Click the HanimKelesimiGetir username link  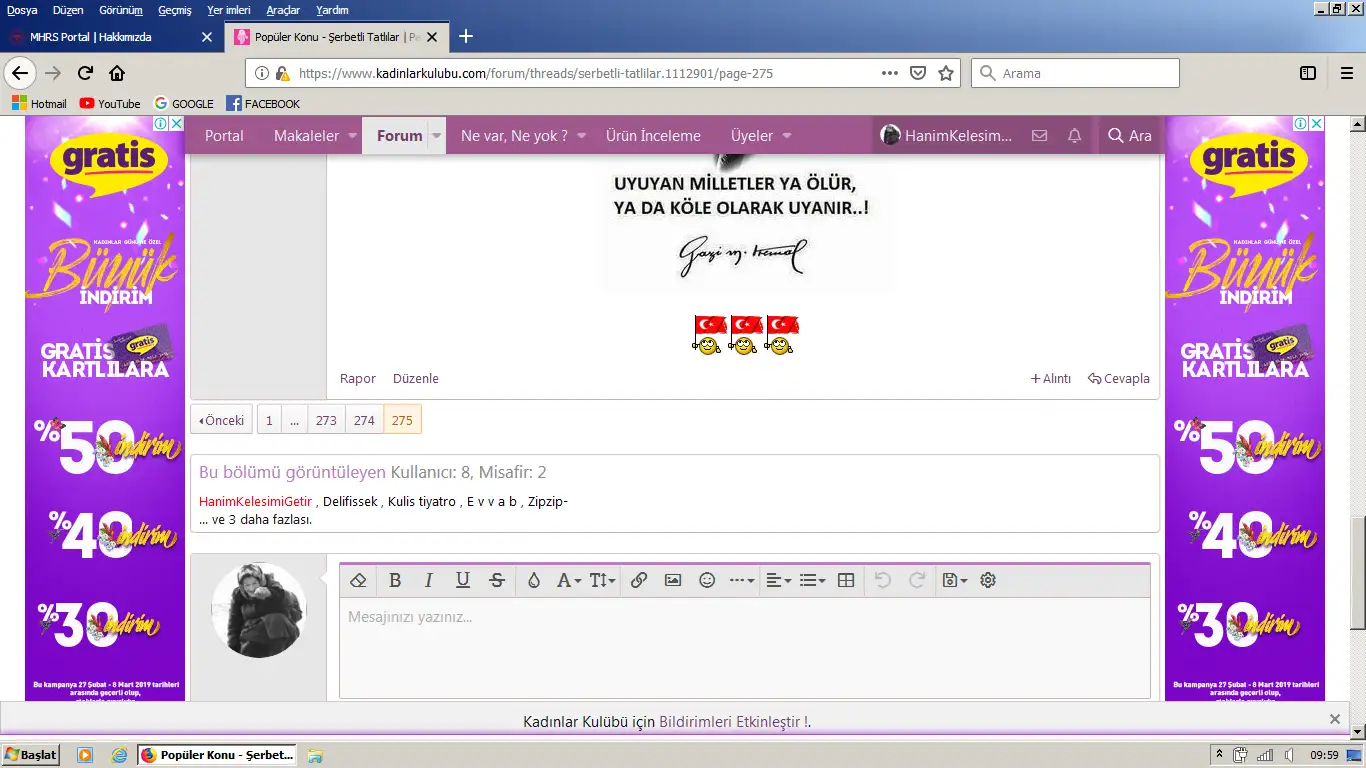[x=256, y=502]
